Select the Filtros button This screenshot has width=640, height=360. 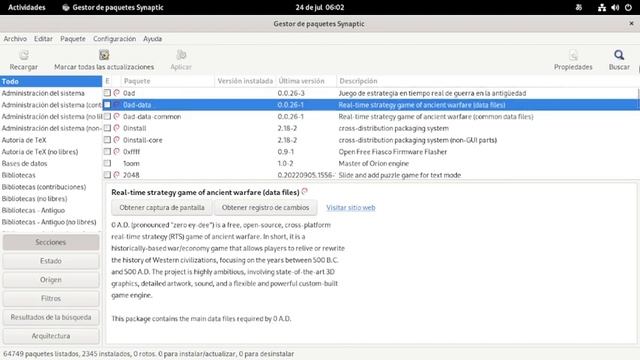tap(51, 298)
